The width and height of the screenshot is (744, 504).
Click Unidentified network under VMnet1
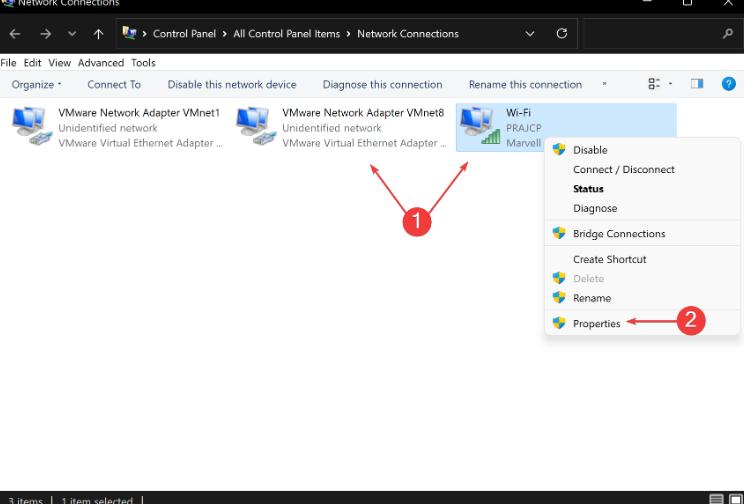[108, 128]
